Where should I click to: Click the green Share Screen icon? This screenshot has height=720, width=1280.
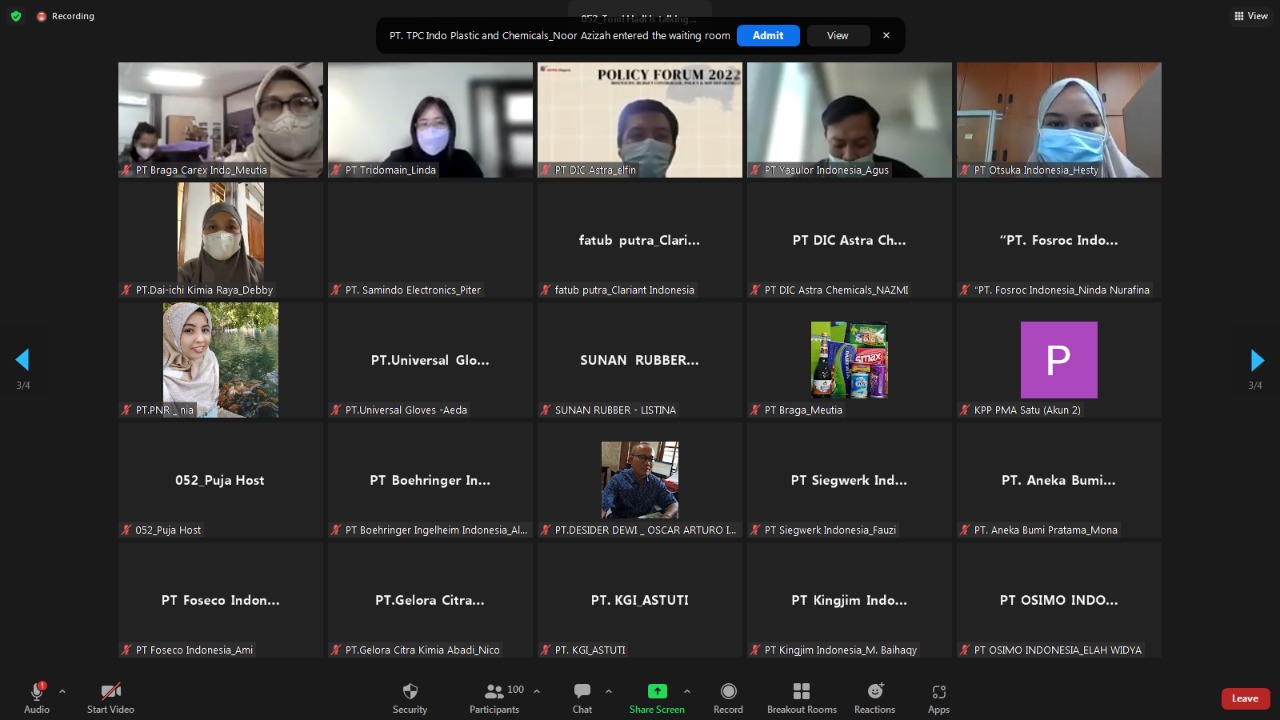pyautogui.click(x=657, y=691)
